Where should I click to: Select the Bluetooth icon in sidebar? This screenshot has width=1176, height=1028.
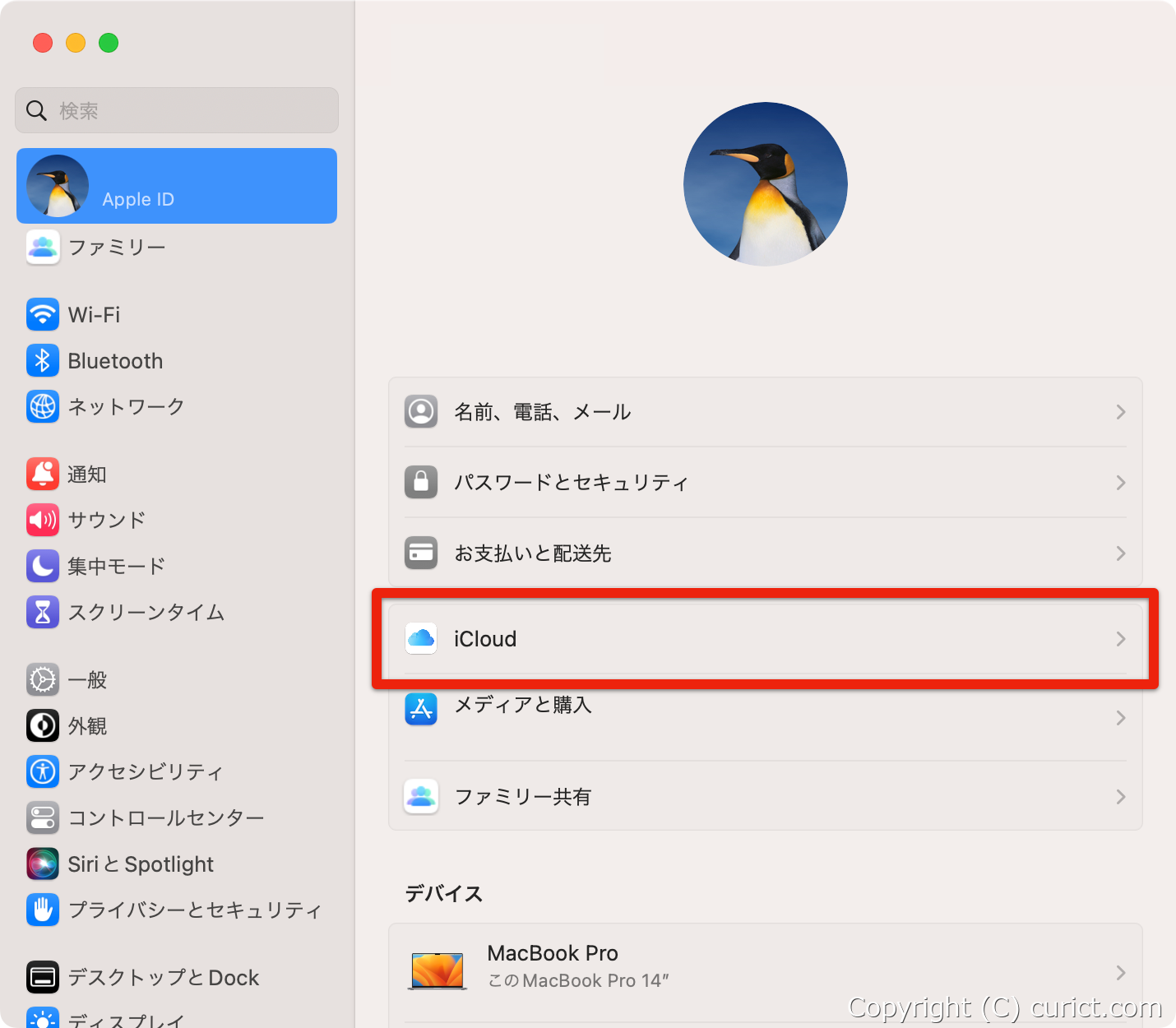coord(43,360)
